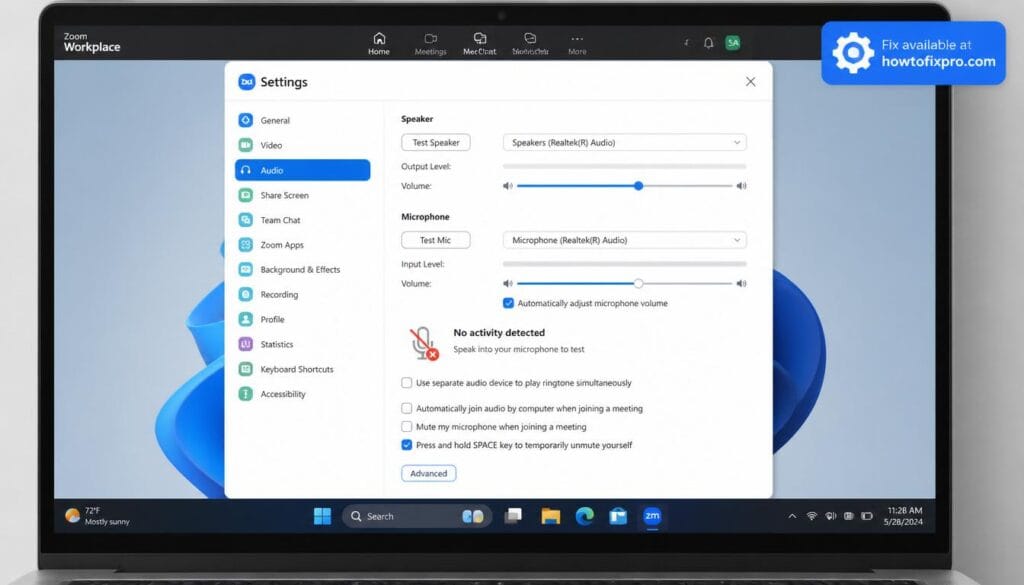Click the Windows taskbar Search box
The image size is (1024, 585).
coord(417,516)
